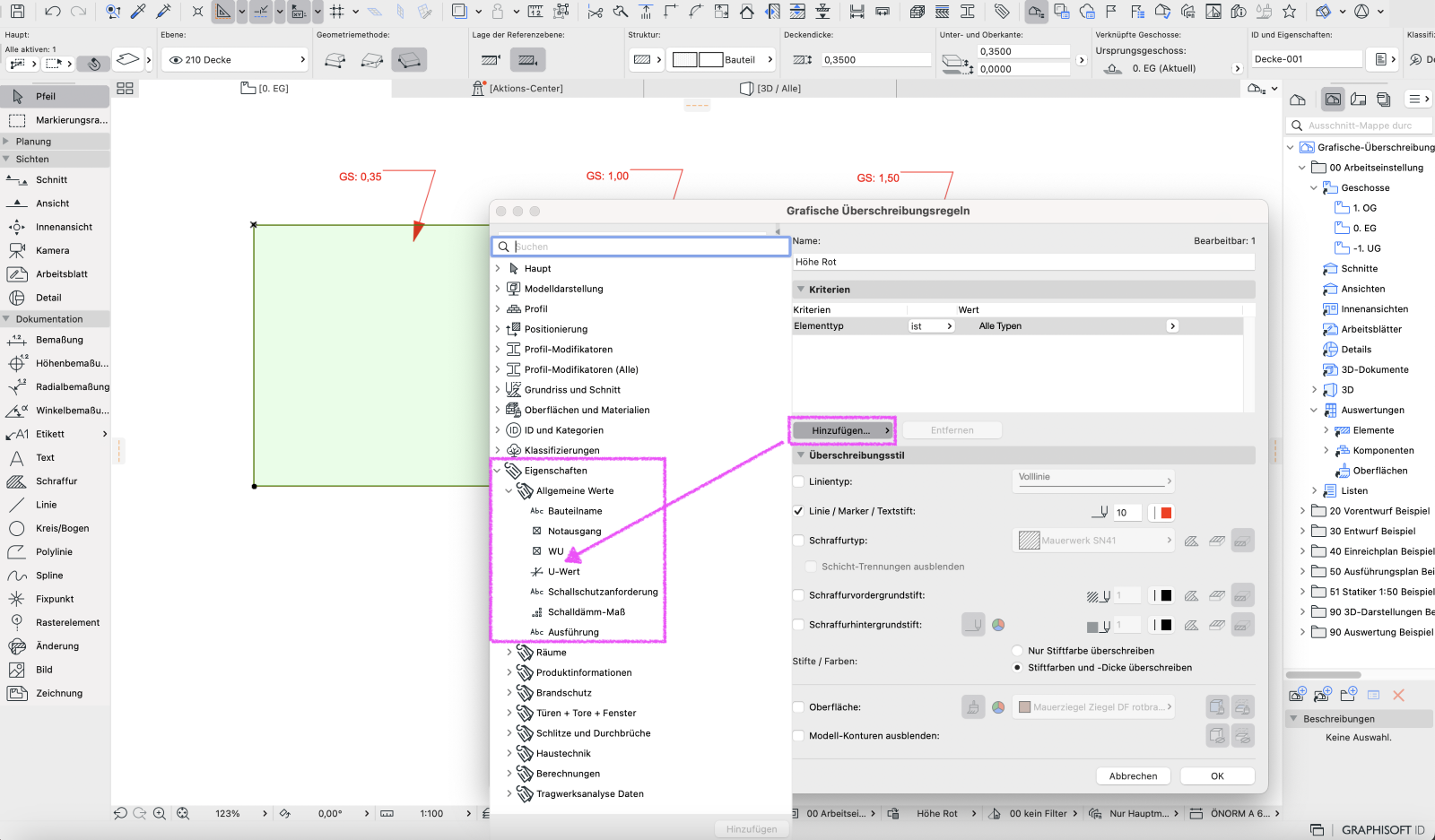Select the Fixpunkt tool
Viewport: 1435px width, 840px height.
(55, 599)
